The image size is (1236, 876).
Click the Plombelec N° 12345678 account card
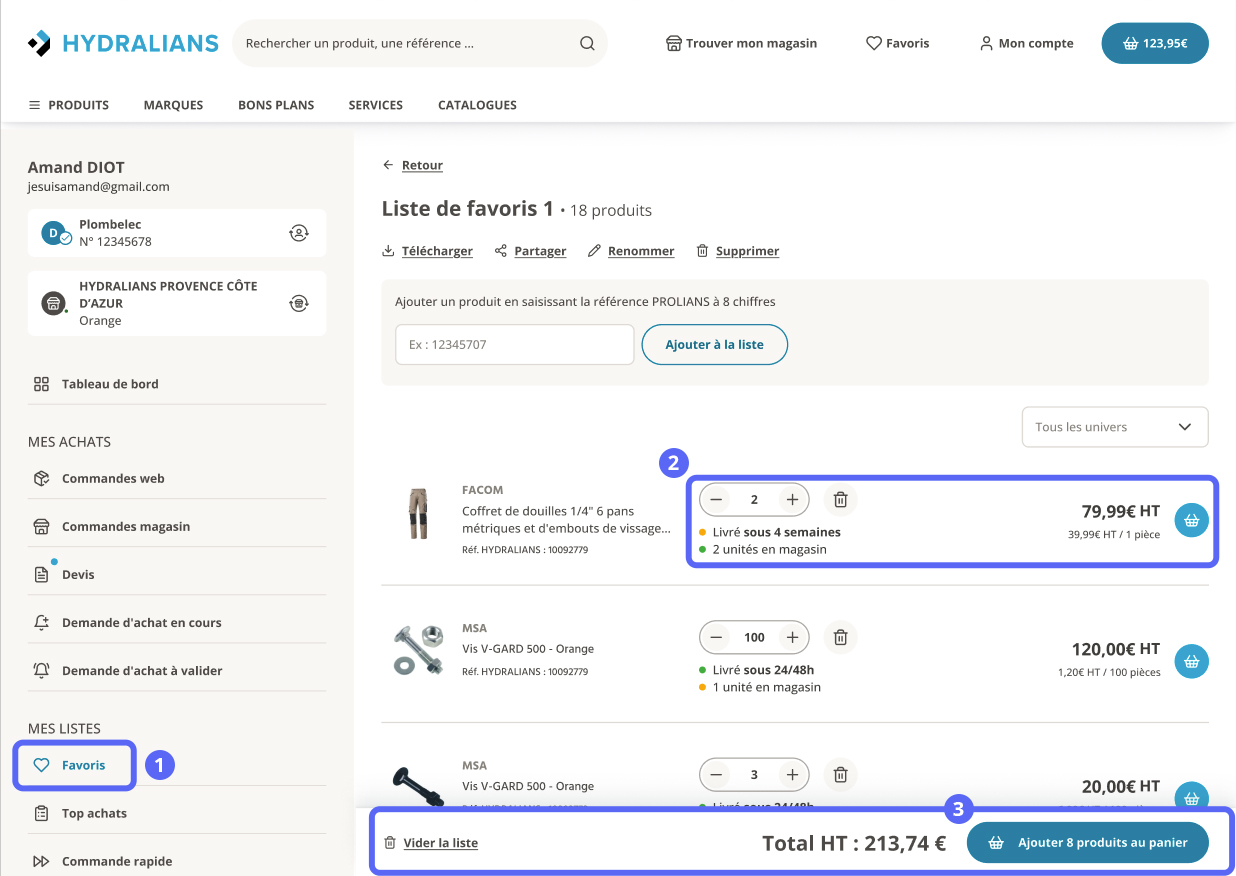[177, 233]
